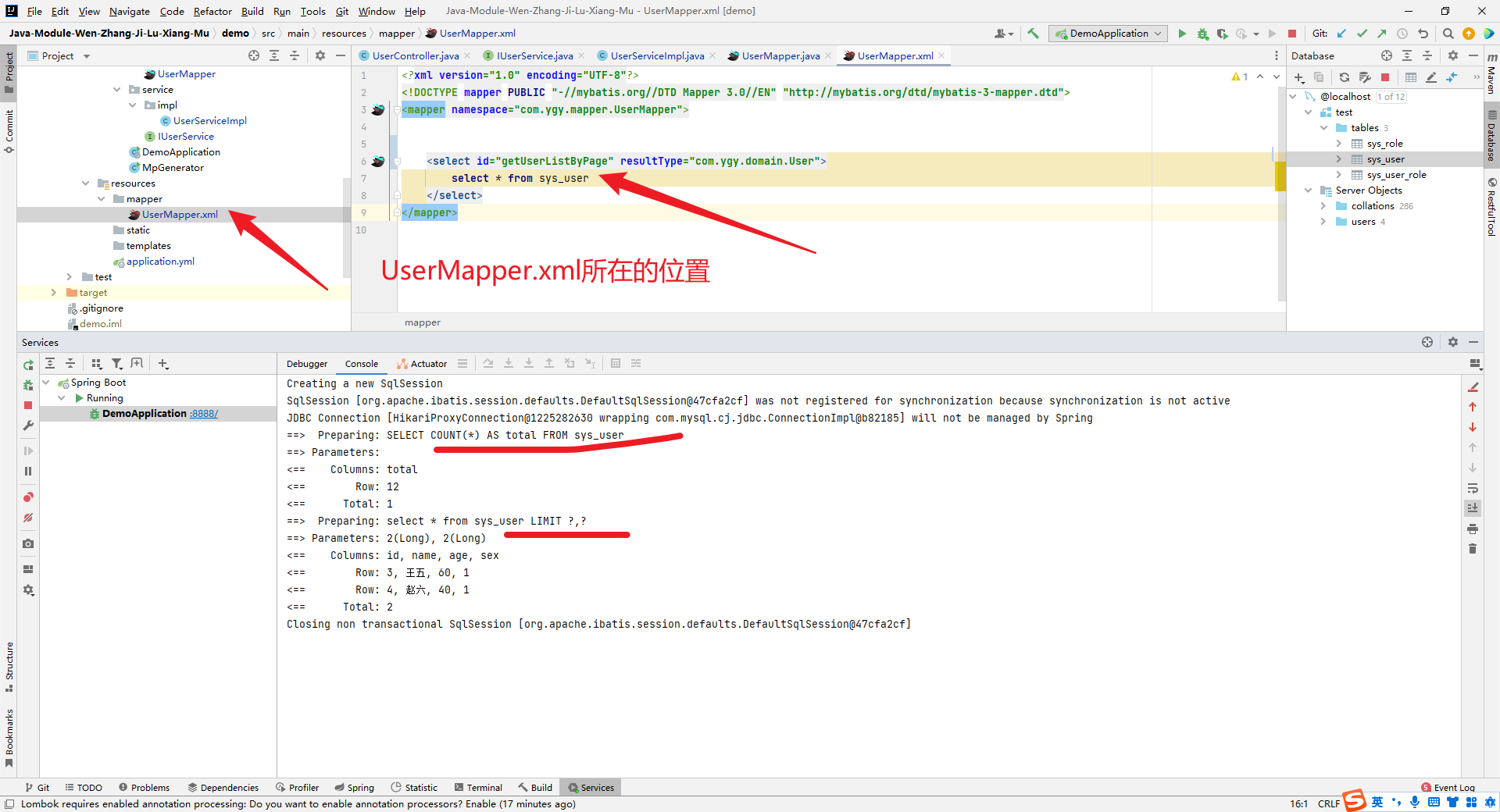Stop the running application in main toolbar
The width and height of the screenshot is (1500, 812).
point(1292,34)
